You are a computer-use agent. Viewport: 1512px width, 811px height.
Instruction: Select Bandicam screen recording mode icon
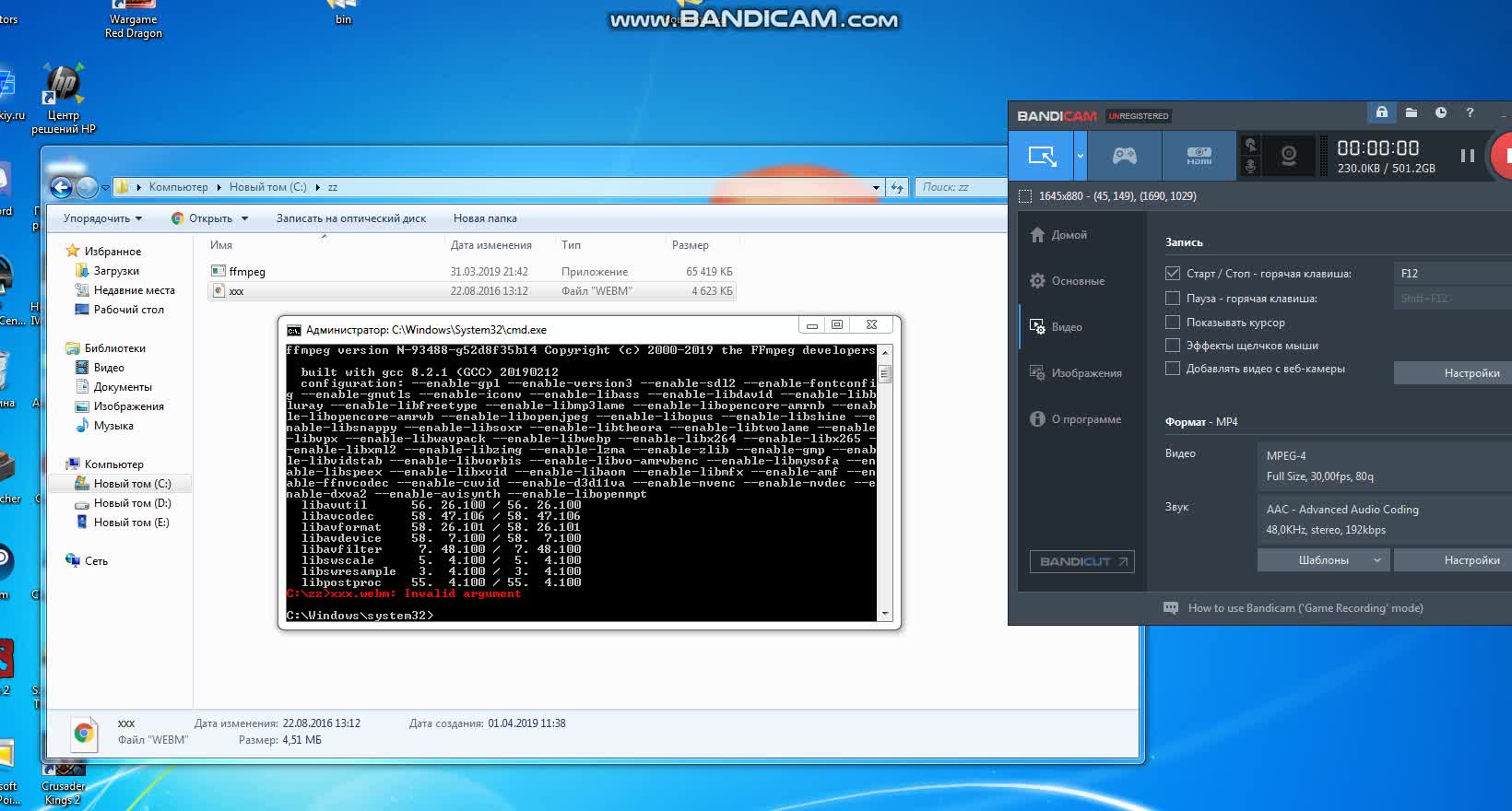click(1042, 156)
